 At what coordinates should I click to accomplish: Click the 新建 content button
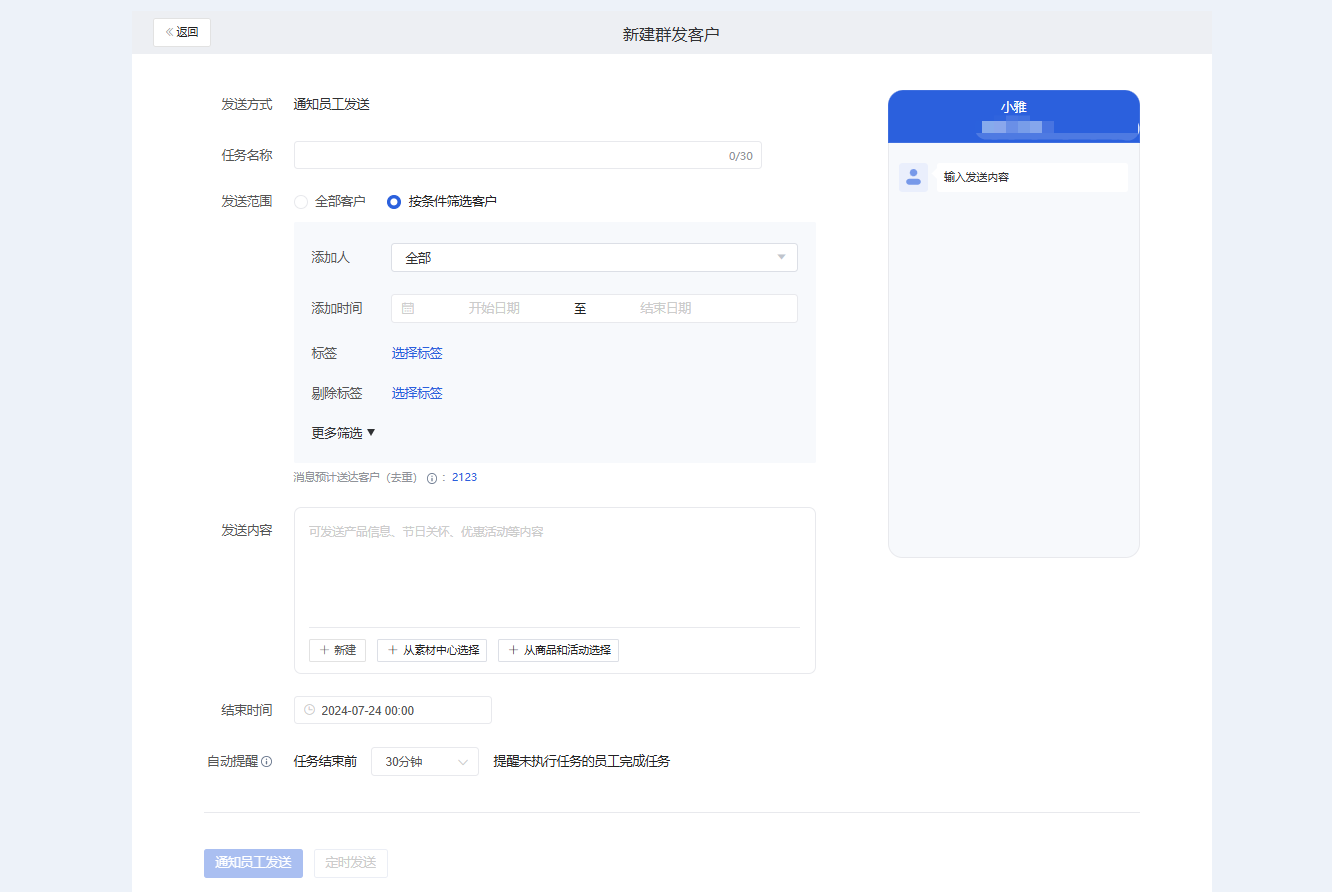tap(338, 650)
